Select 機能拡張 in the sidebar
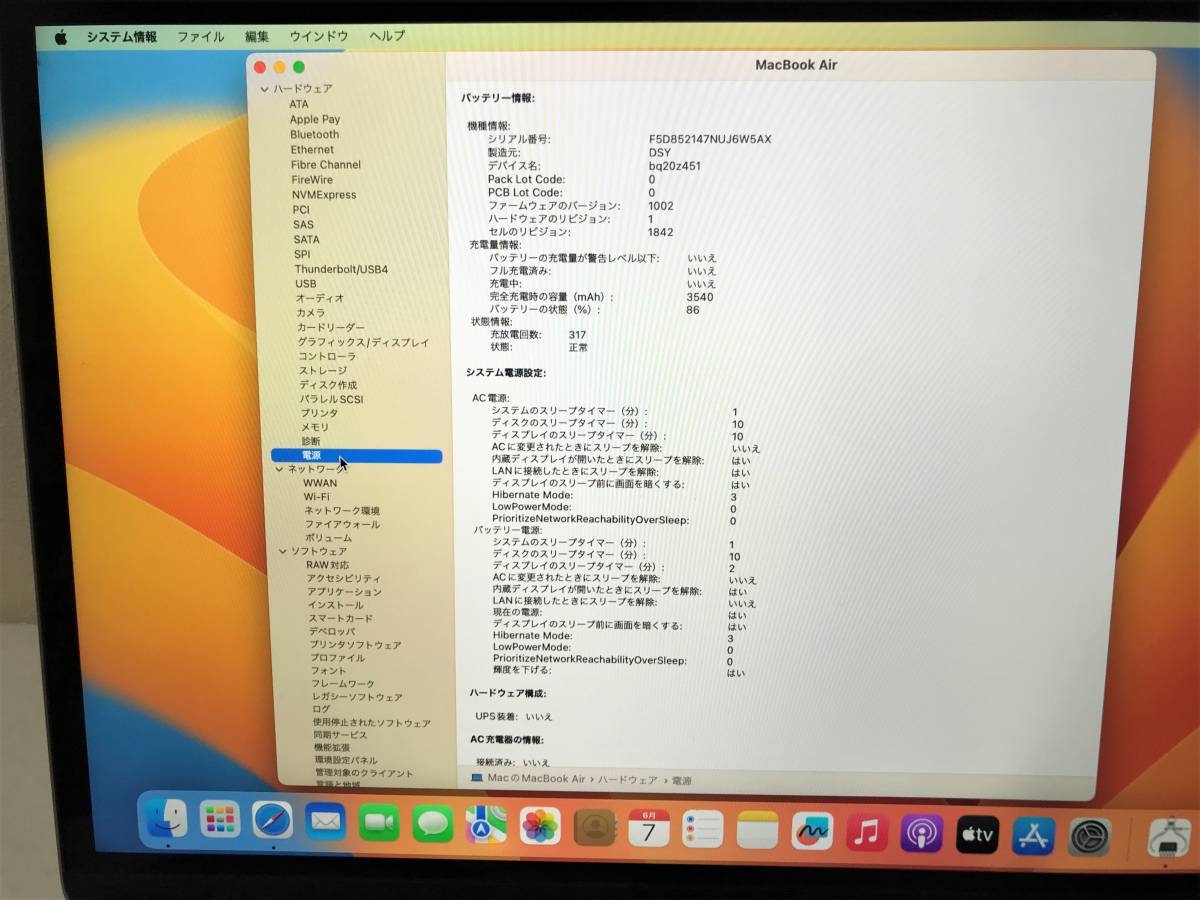Screen dimensions: 1200x900 (x=332, y=747)
